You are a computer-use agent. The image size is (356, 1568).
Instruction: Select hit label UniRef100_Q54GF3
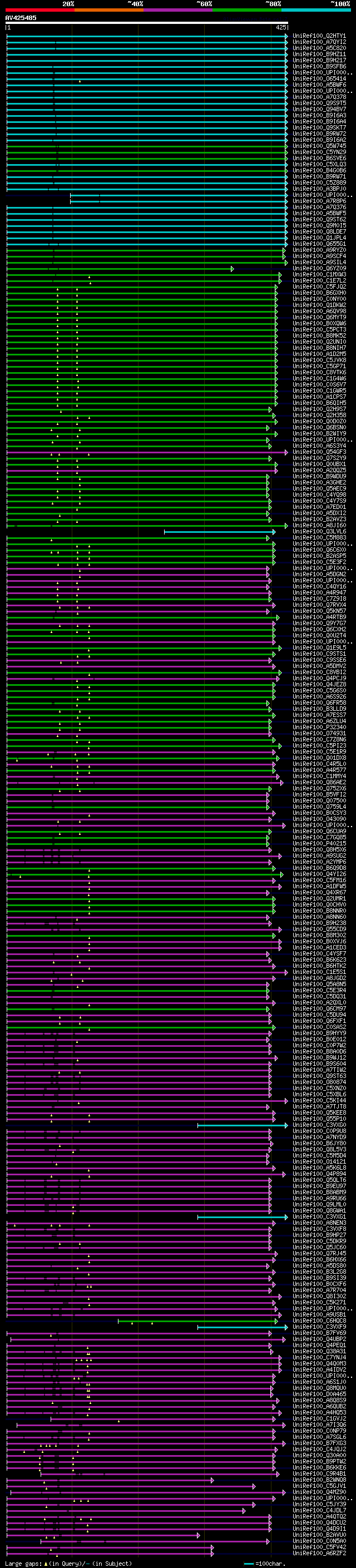[319, 452]
